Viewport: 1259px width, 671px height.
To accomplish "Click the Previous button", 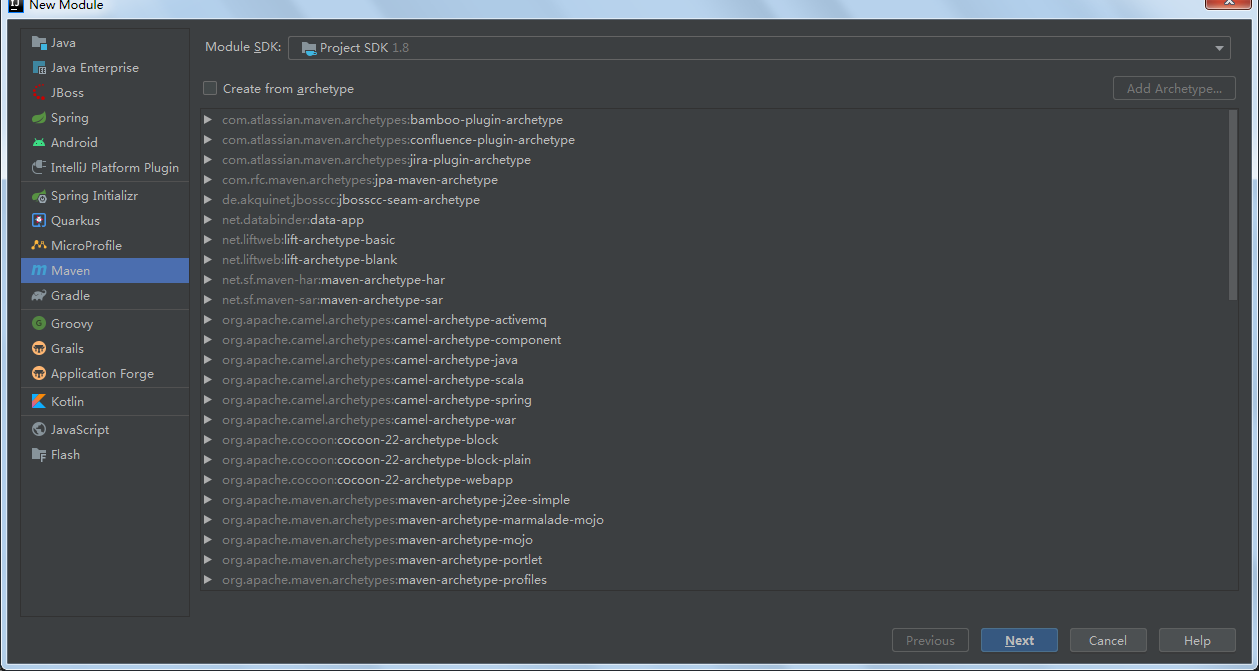I will tap(930, 640).
